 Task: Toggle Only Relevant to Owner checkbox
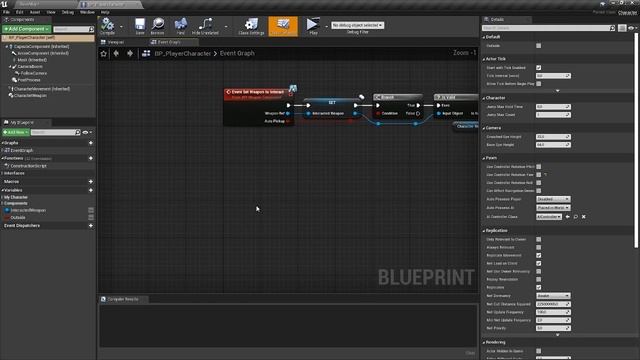point(539,239)
